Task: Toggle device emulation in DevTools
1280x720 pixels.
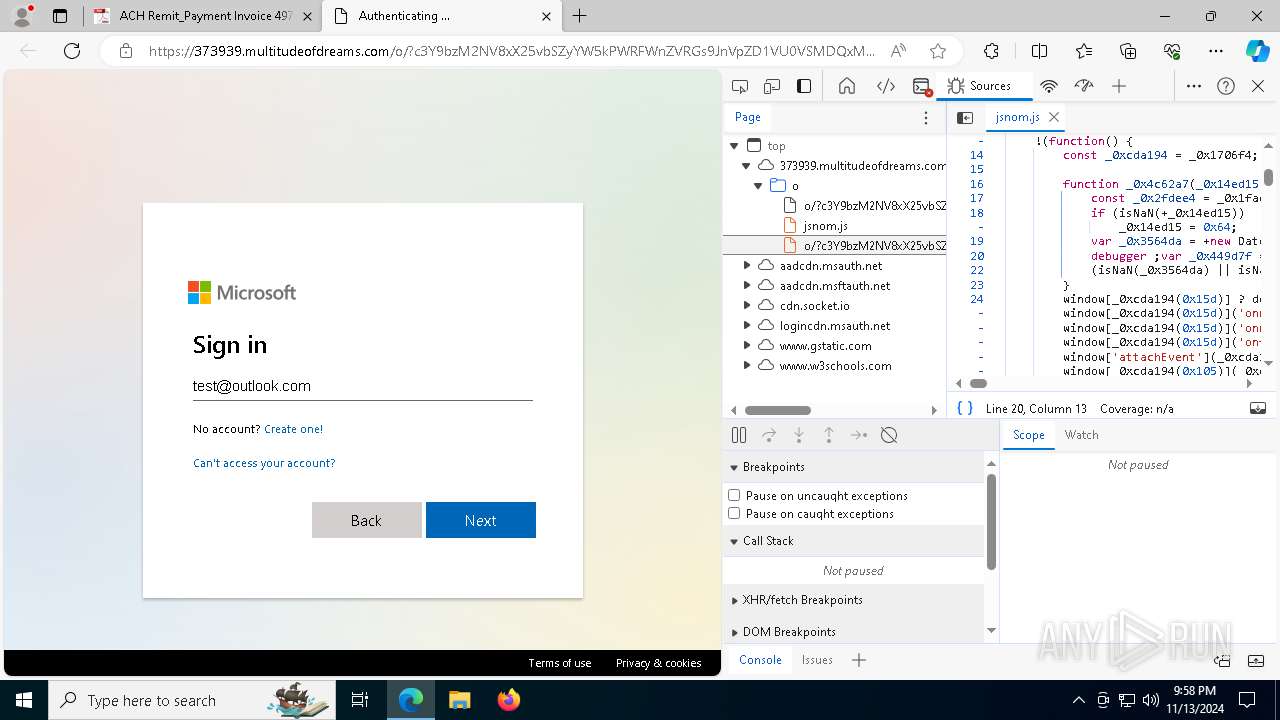Action: [772, 86]
